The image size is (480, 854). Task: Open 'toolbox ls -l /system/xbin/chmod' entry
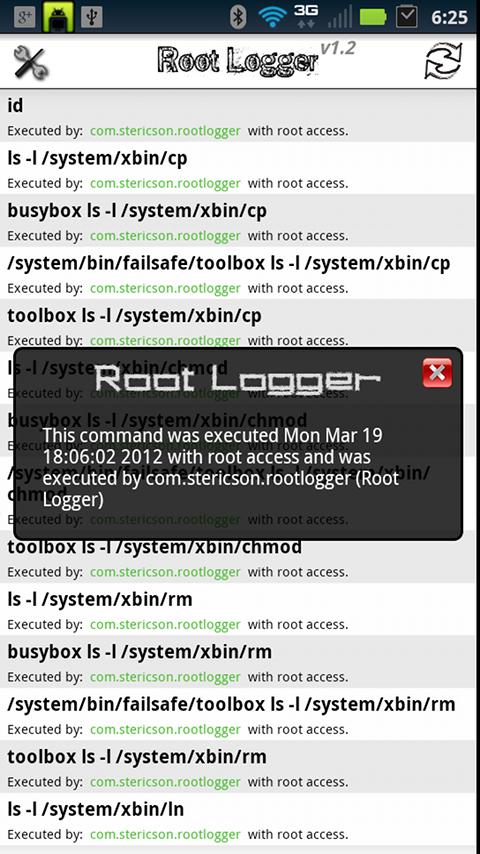coord(238,557)
